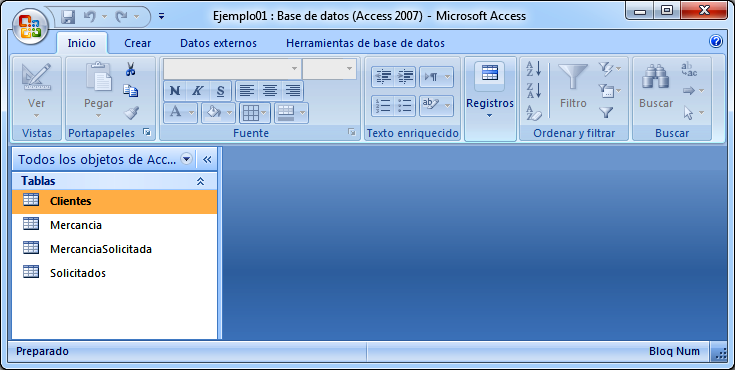Viewport: 735px width, 370px height.
Task: Click the numbered list icon
Action: coord(383,106)
